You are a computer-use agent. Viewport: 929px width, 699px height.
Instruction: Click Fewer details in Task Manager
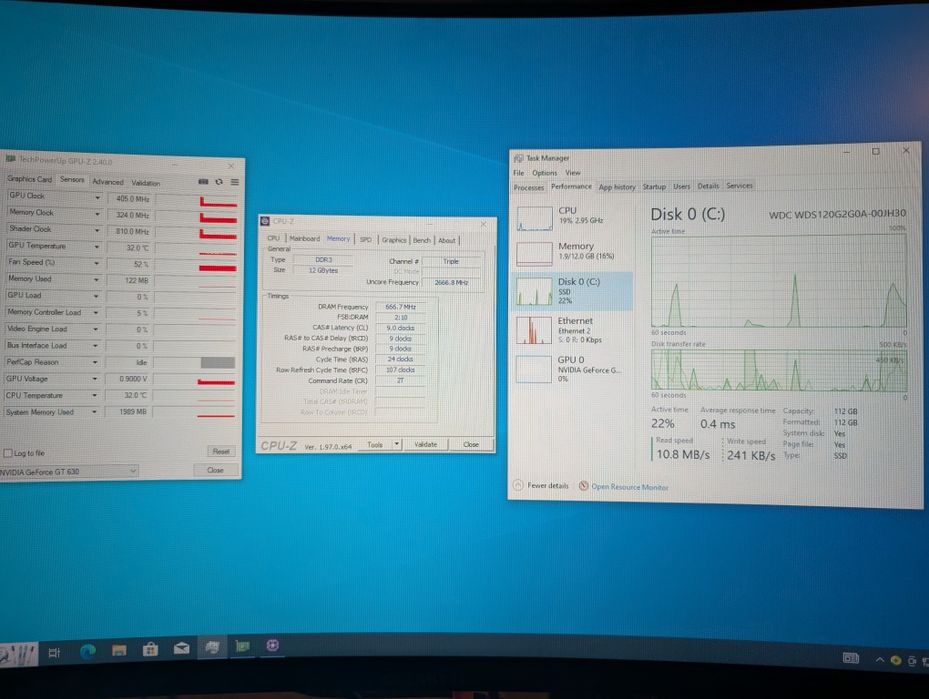547,486
